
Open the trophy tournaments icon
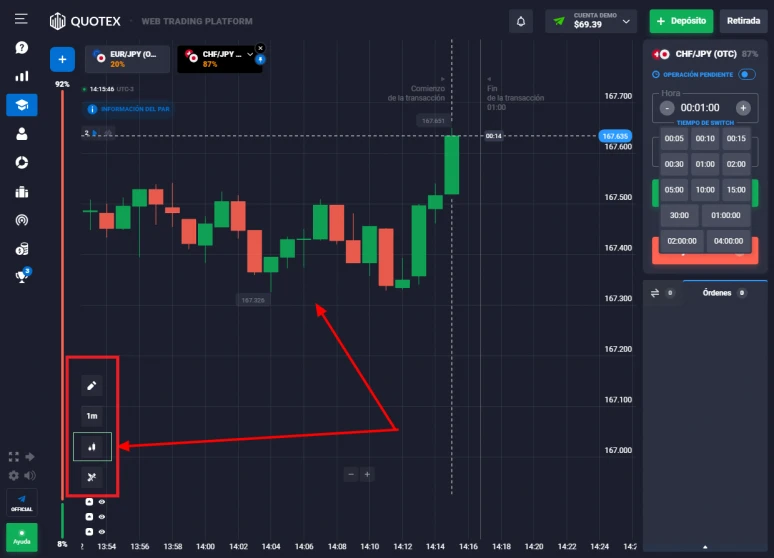coord(22,276)
